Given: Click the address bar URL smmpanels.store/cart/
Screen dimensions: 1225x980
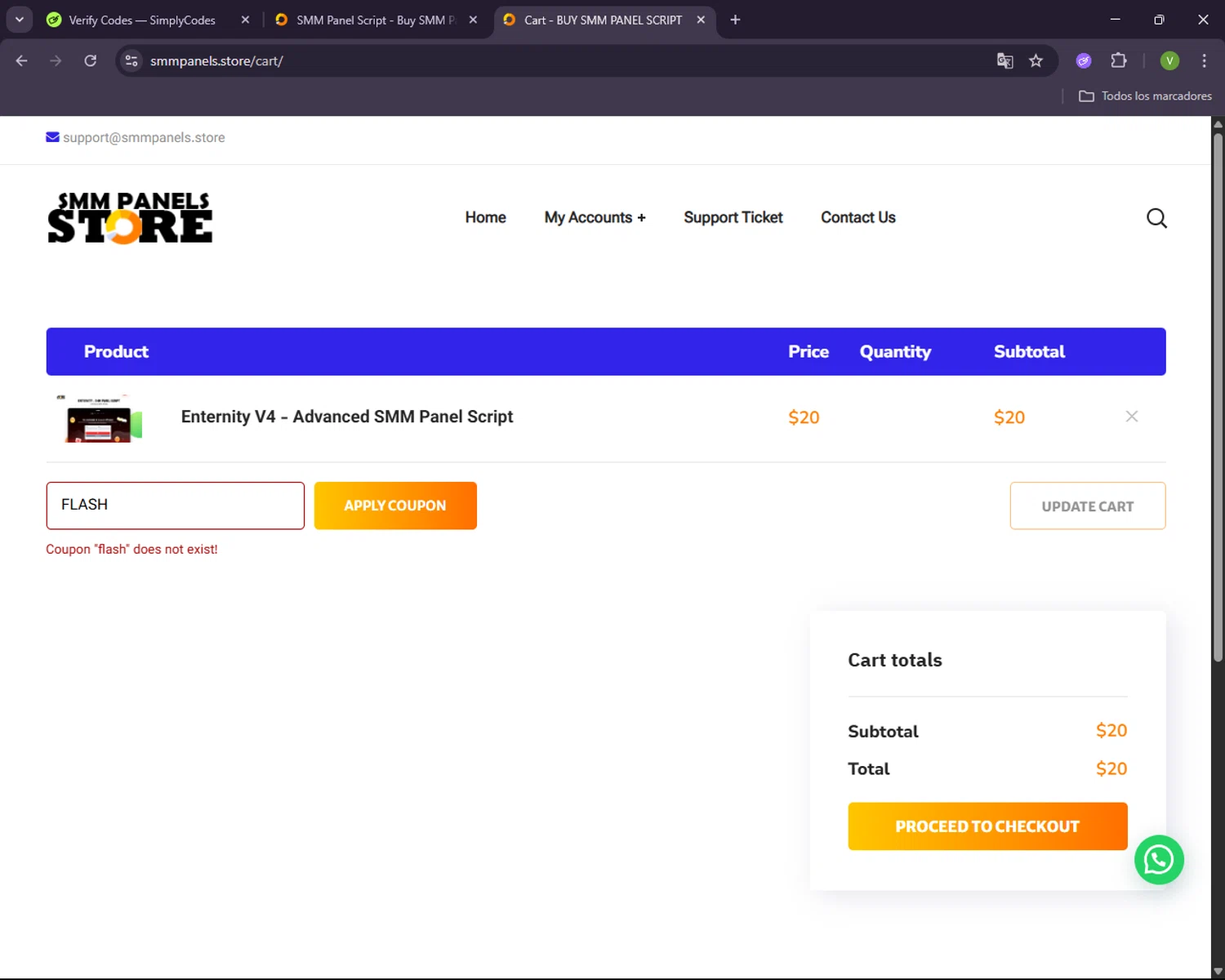Looking at the screenshot, I should pos(216,60).
